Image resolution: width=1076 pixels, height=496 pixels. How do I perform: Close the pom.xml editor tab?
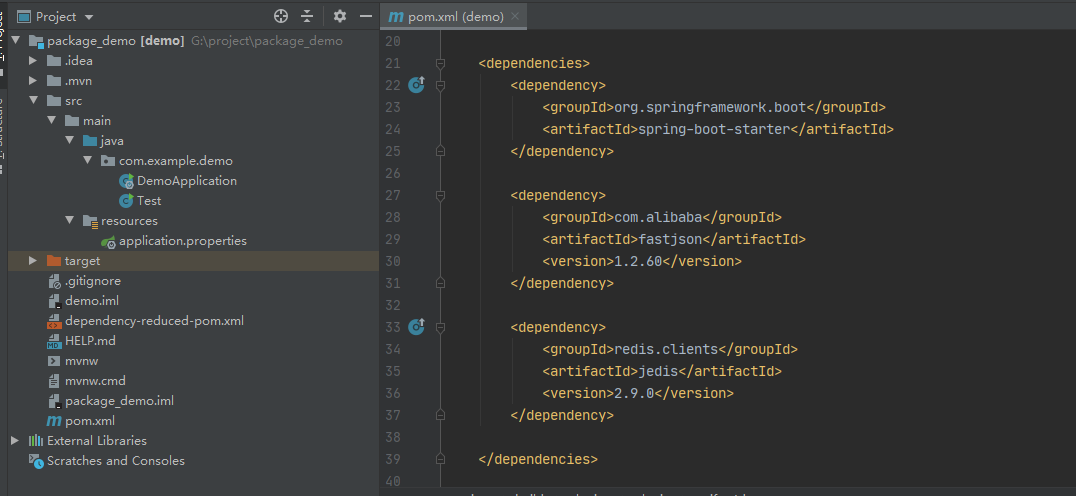[515, 17]
